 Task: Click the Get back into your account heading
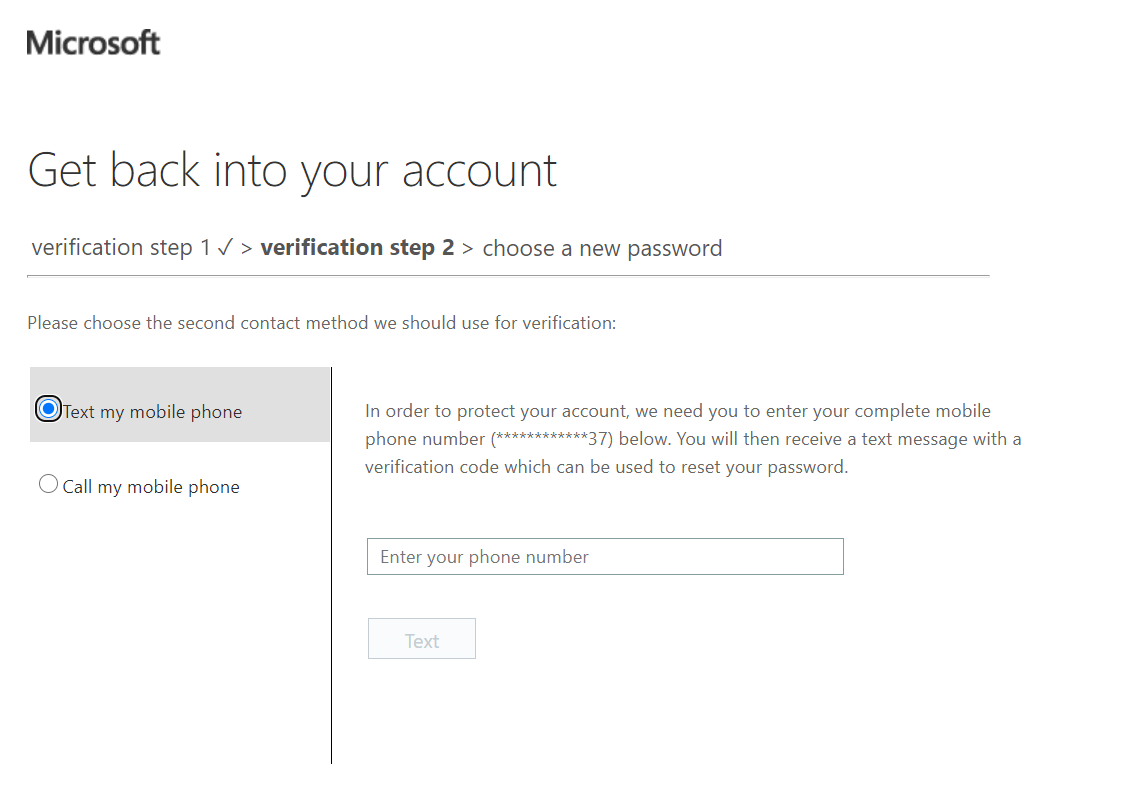[x=292, y=170]
